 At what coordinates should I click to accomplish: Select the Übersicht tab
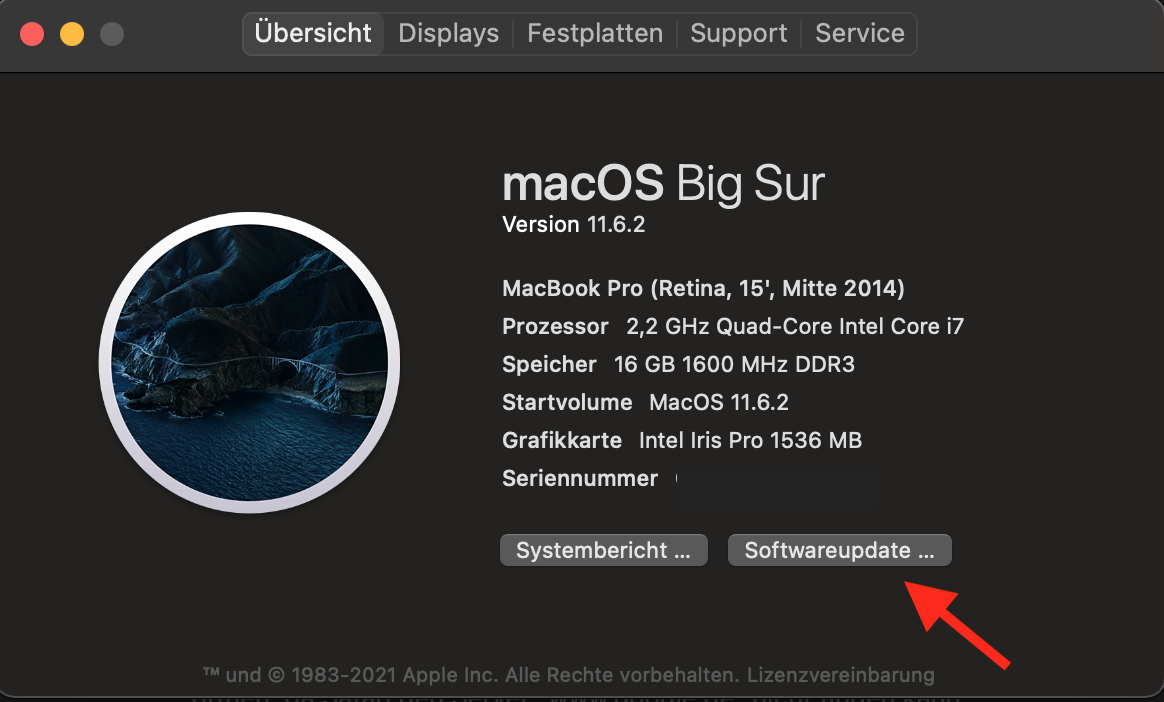pyautogui.click(x=313, y=33)
